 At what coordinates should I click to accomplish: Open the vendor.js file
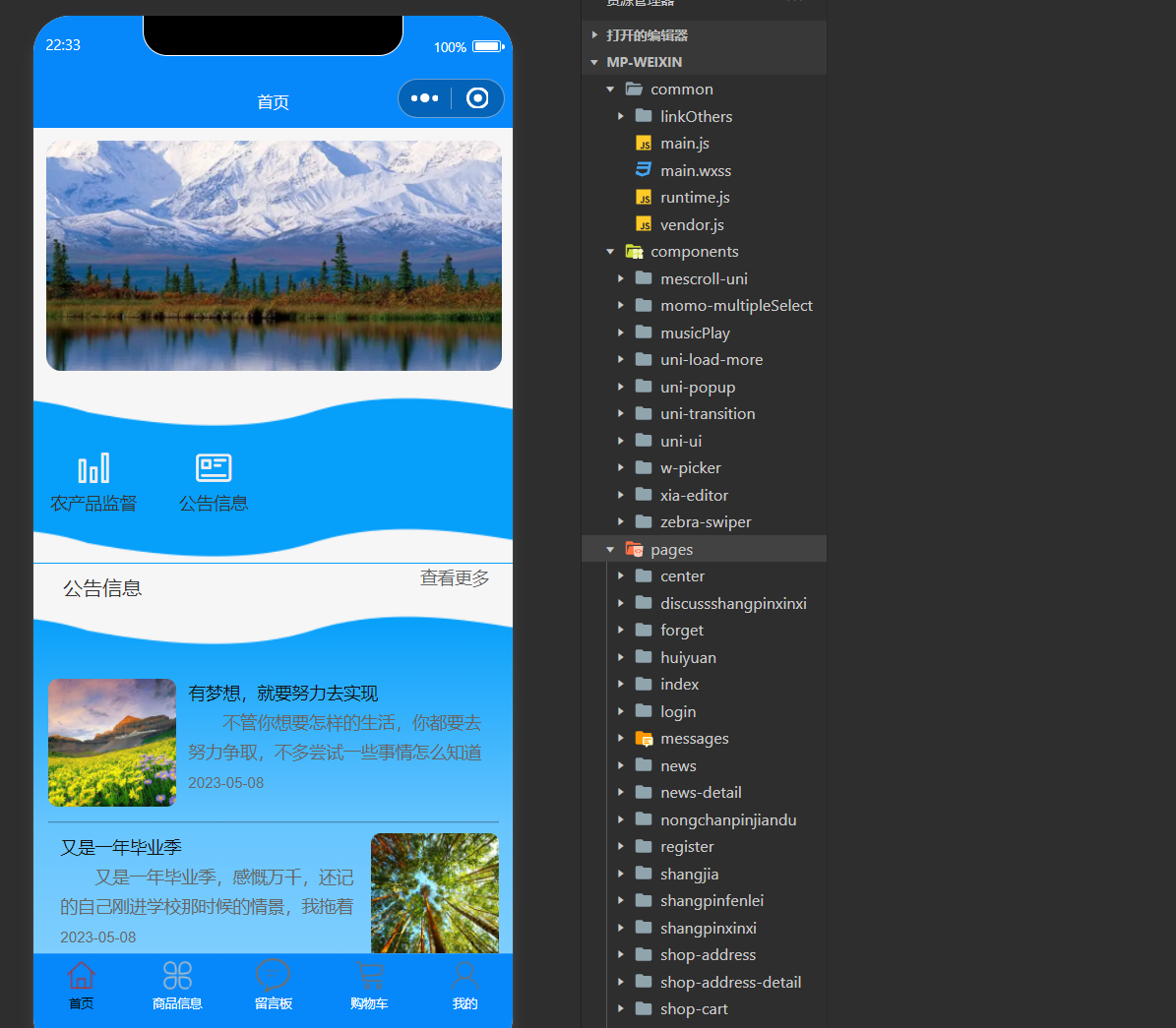[x=692, y=225]
